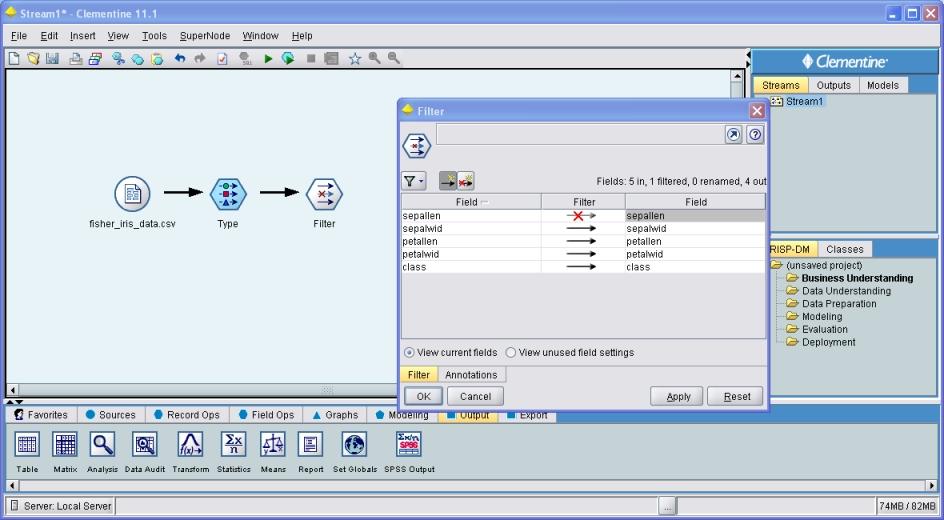Open the Annotations tab in Filter dialog
This screenshot has width=944, height=520.
tap(471, 375)
